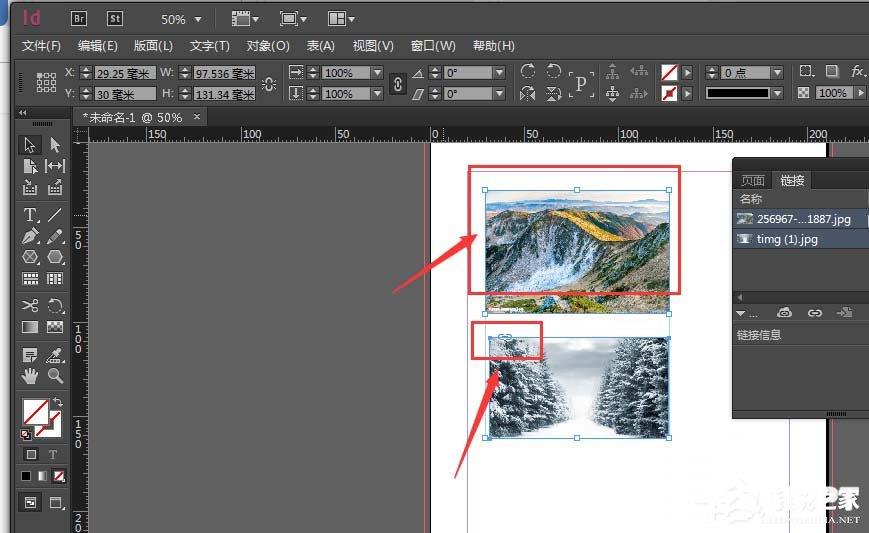Choose the Line tool

tap(54, 214)
